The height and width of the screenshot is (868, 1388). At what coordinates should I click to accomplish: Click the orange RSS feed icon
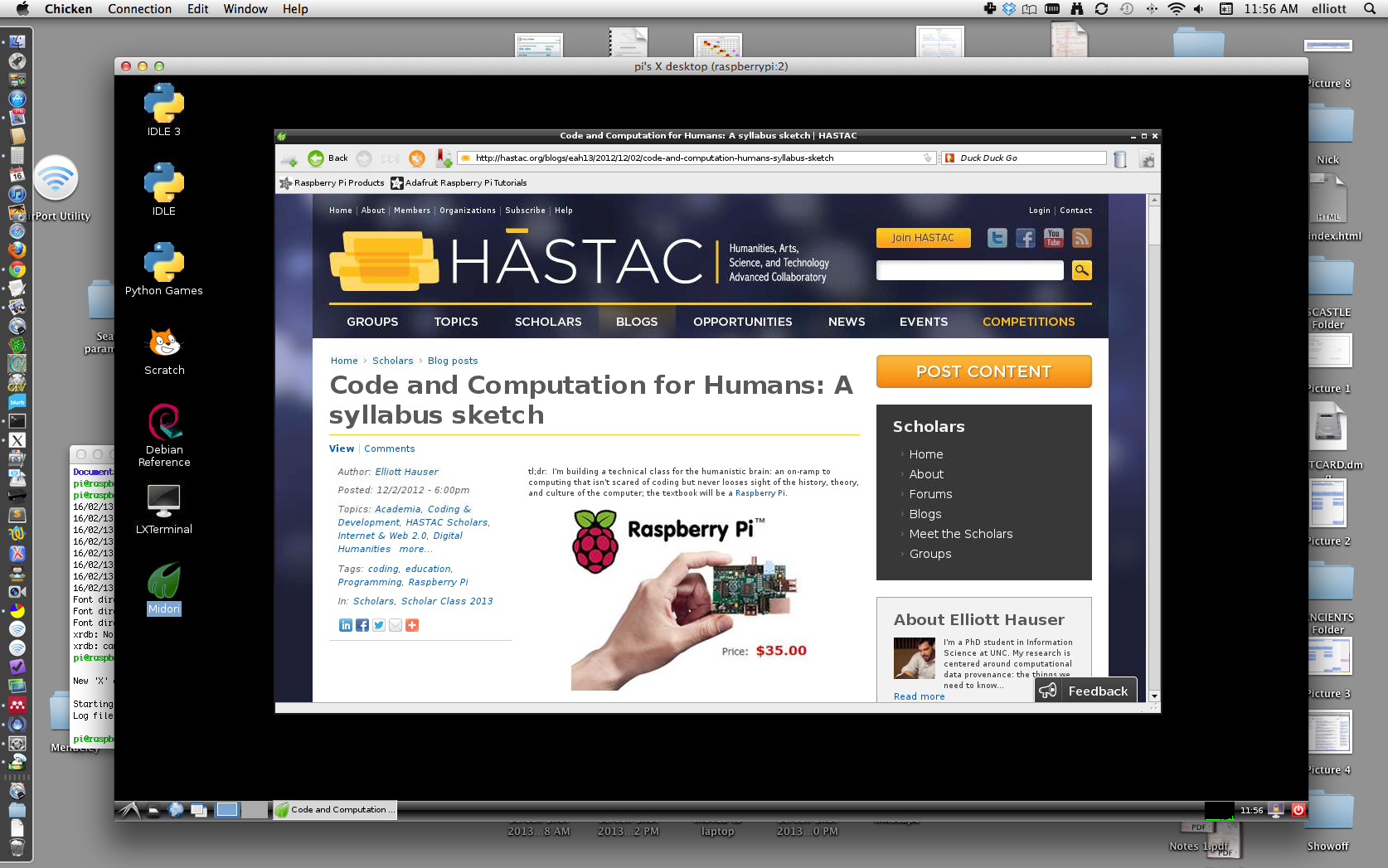[x=1081, y=239]
